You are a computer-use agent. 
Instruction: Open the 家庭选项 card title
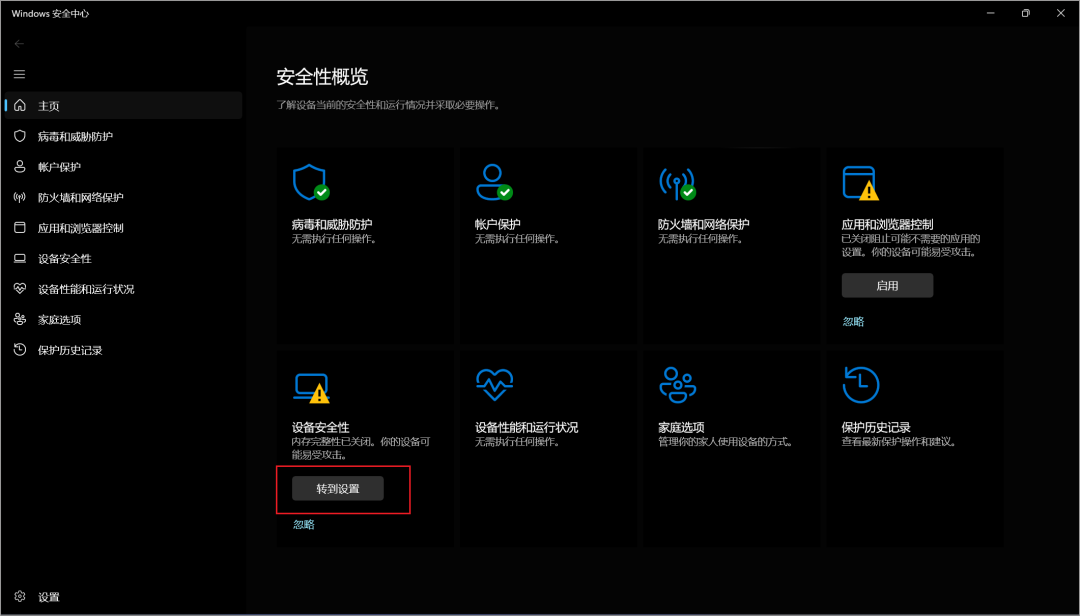(681, 428)
